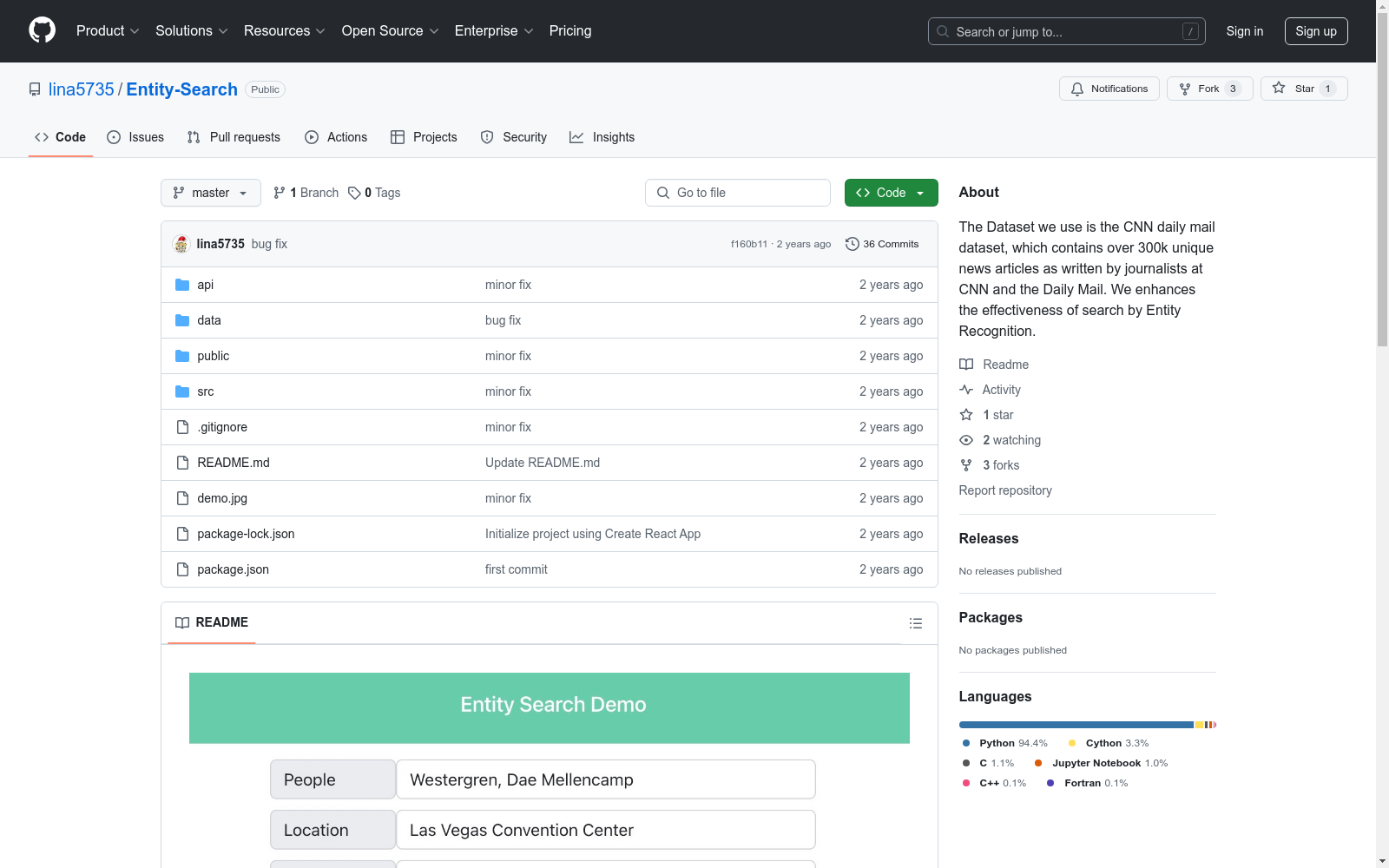Click the package.json file icon
Image resolution: width=1389 pixels, height=868 pixels.
pyautogui.click(x=182, y=569)
